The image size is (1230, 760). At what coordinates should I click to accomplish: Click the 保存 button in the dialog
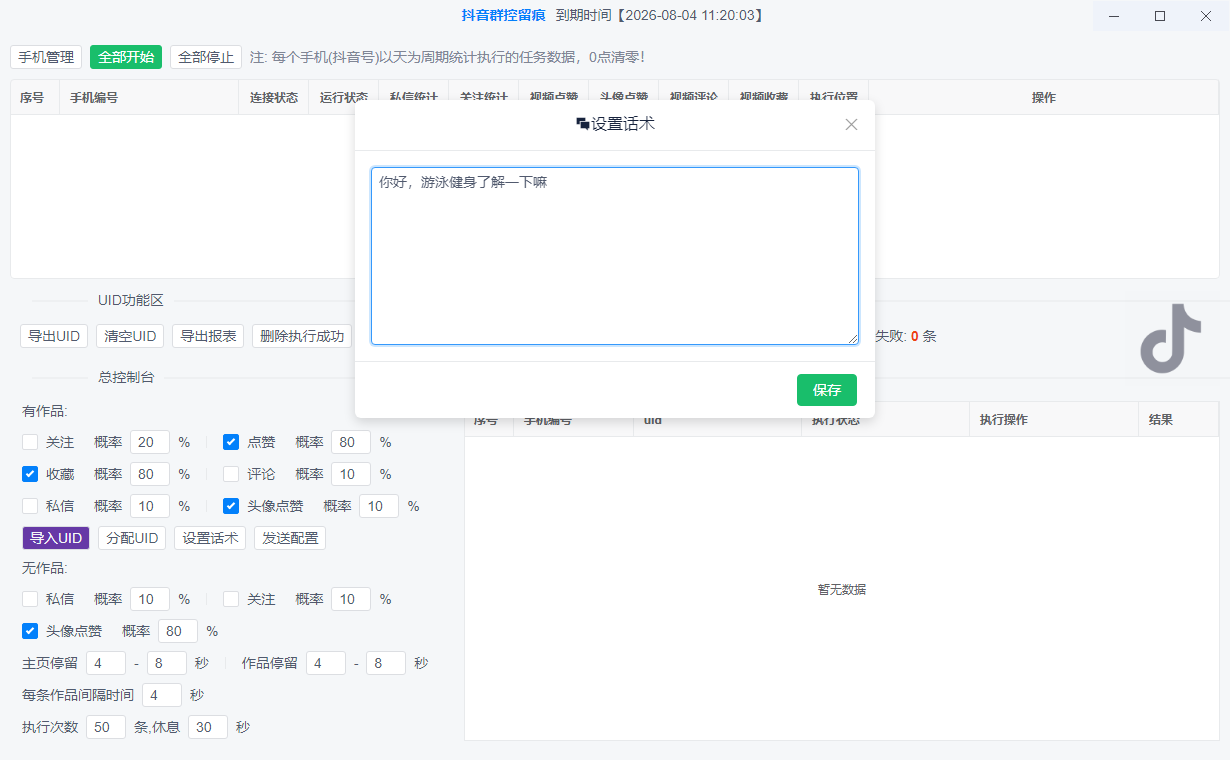[827, 390]
